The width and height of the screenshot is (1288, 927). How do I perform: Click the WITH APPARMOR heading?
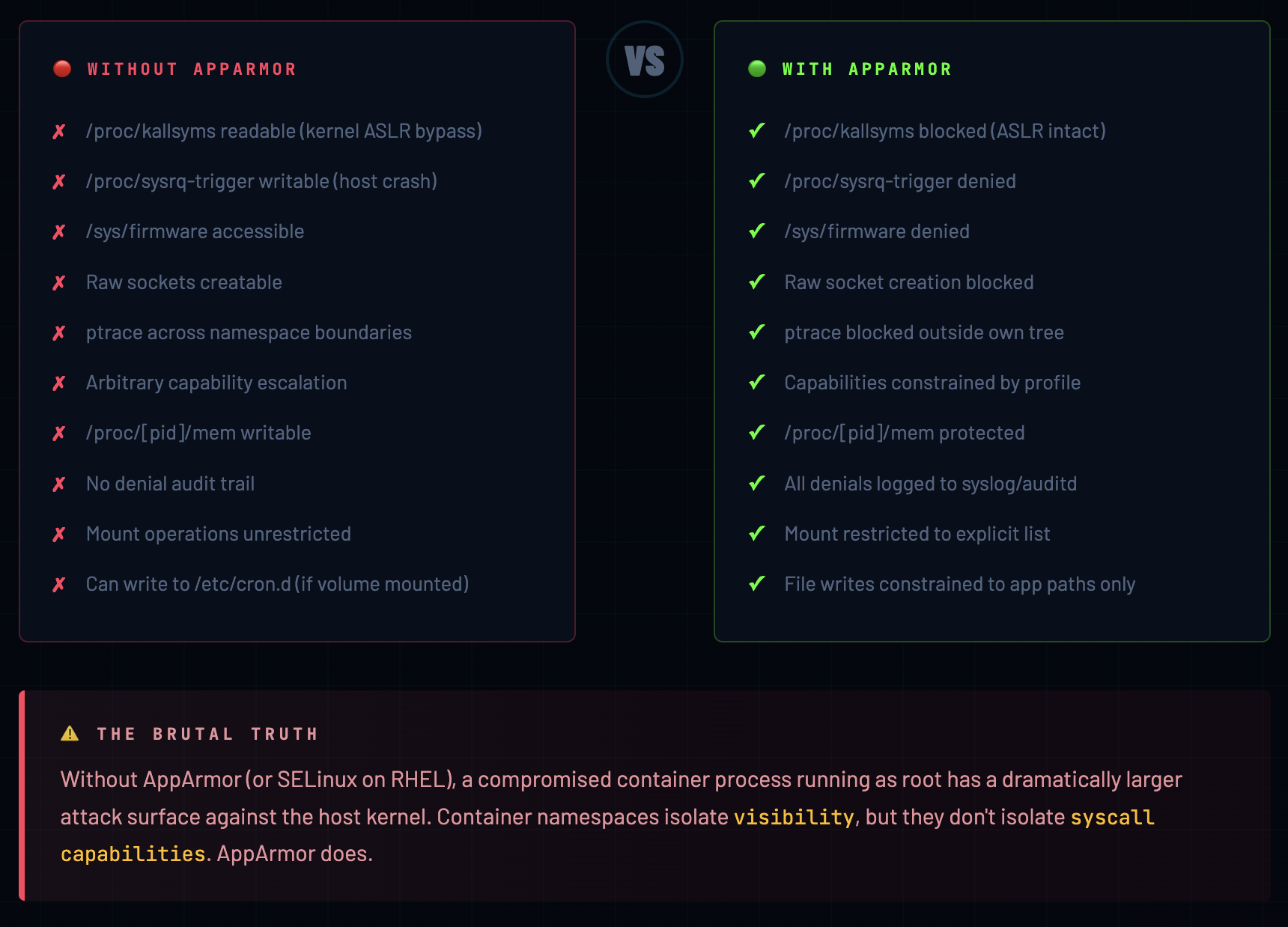click(x=866, y=69)
